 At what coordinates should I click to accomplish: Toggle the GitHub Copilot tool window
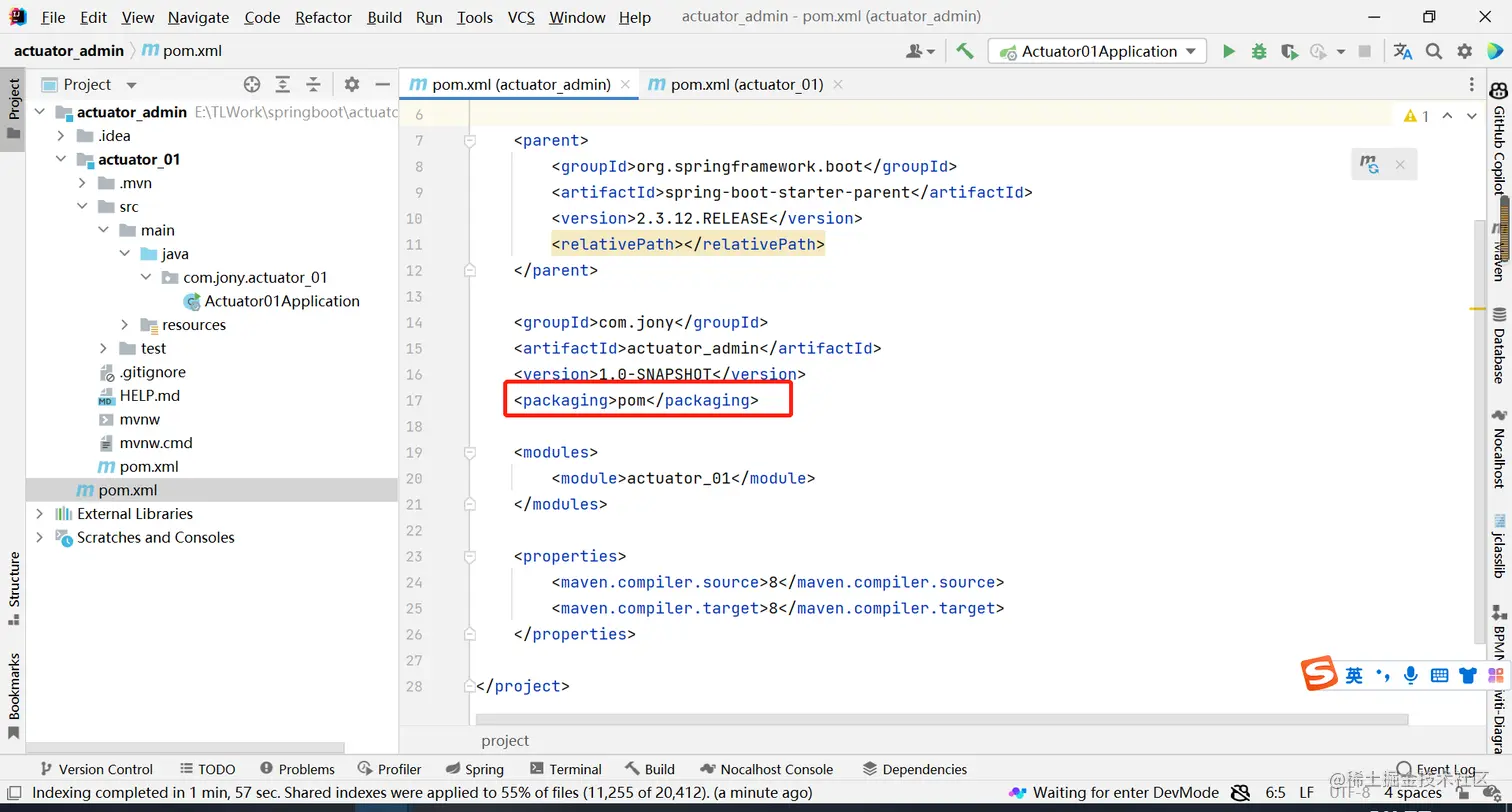pos(1499,140)
